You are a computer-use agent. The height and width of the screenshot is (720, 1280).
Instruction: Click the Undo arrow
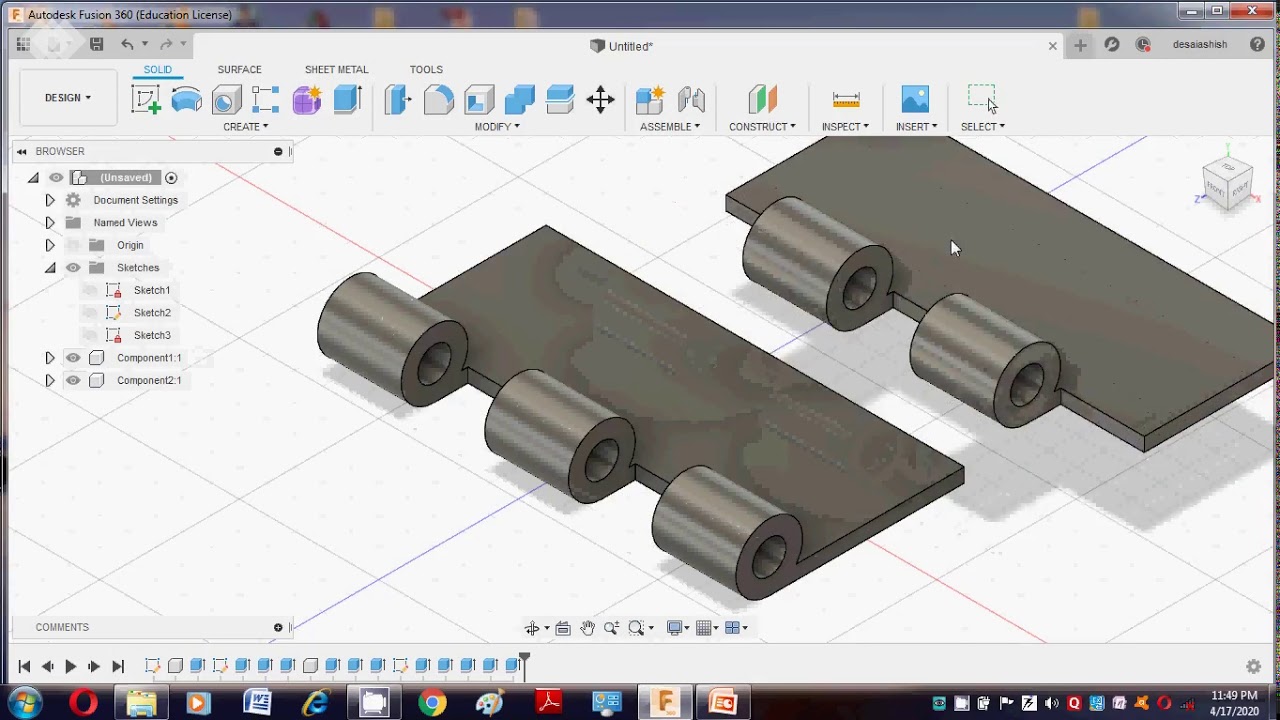pyautogui.click(x=127, y=44)
